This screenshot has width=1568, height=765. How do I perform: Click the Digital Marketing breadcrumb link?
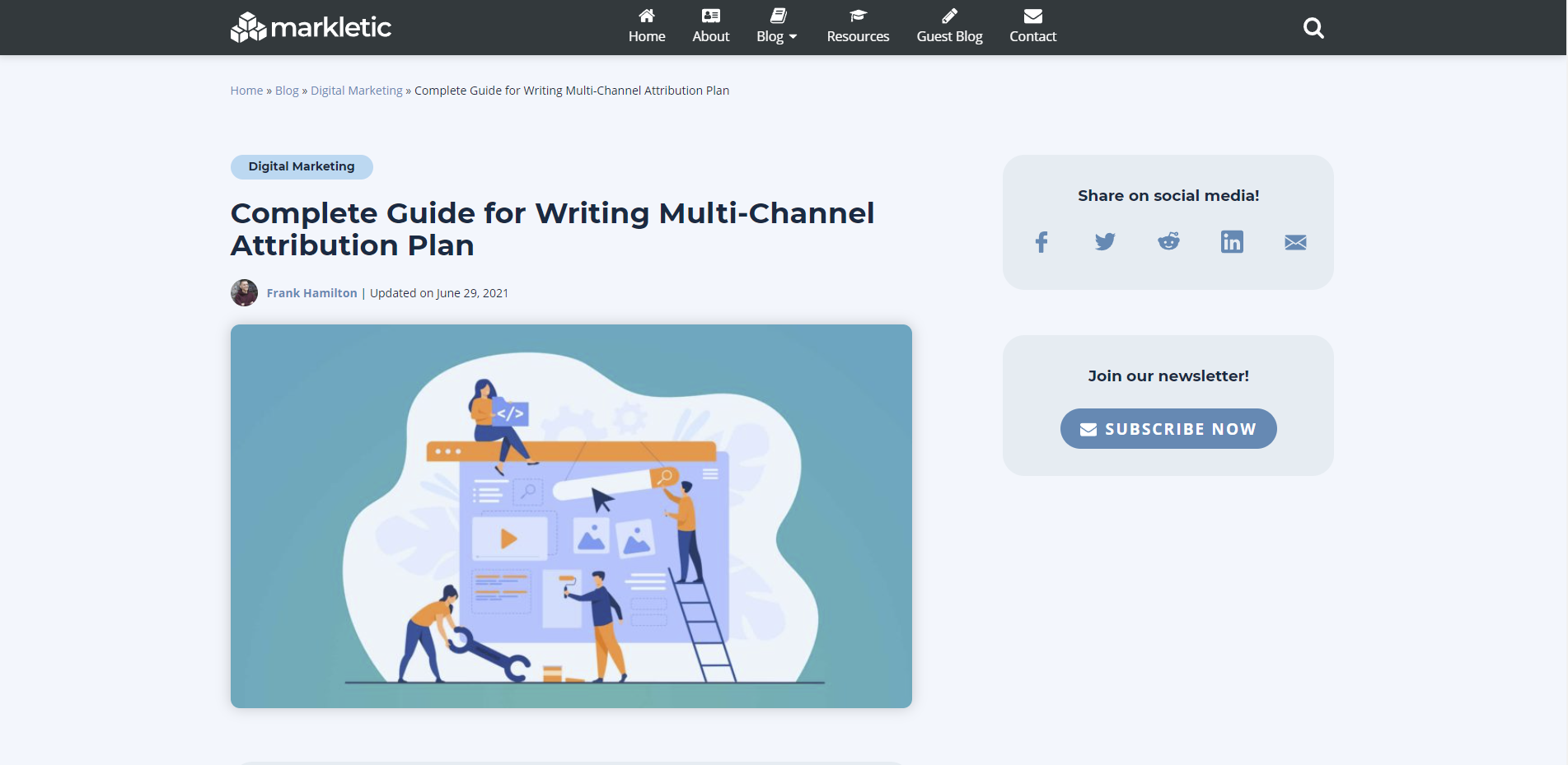[x=357, y=91]
